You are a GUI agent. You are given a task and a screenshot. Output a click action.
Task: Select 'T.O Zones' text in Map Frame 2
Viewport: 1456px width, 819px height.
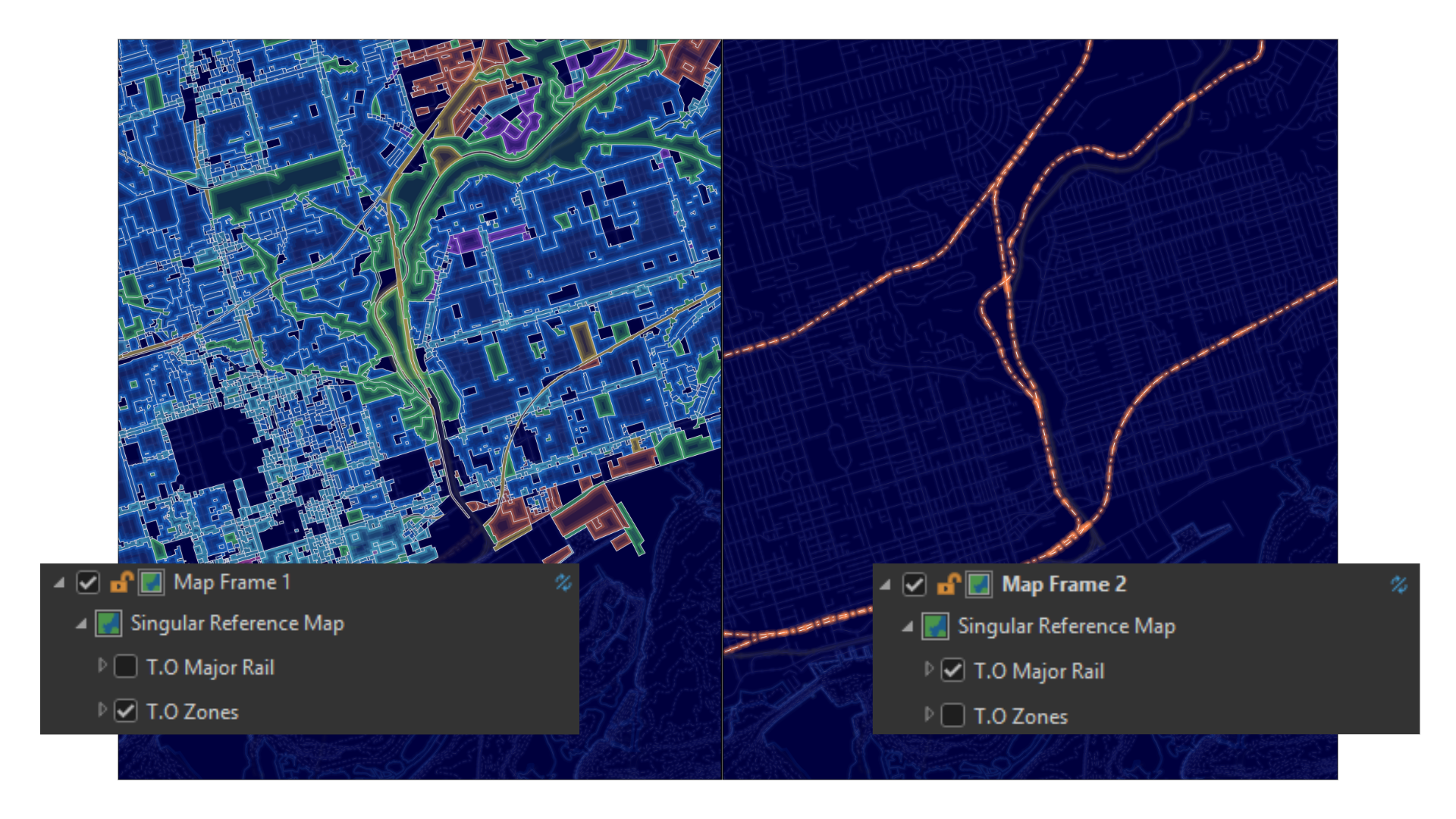[x=1021, y=717]
